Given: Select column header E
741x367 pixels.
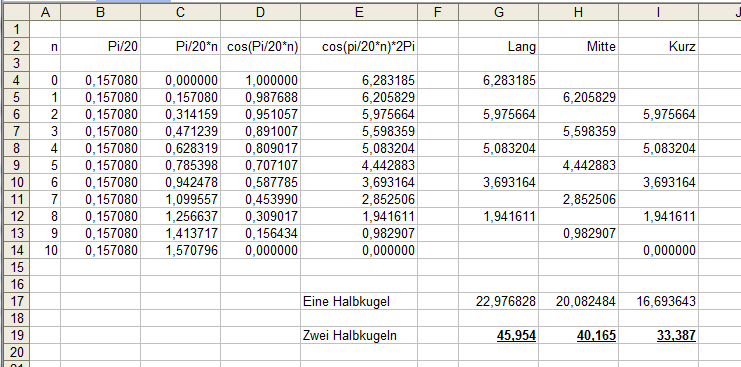Looking at the screenshot, I should (x=359, y=13).
